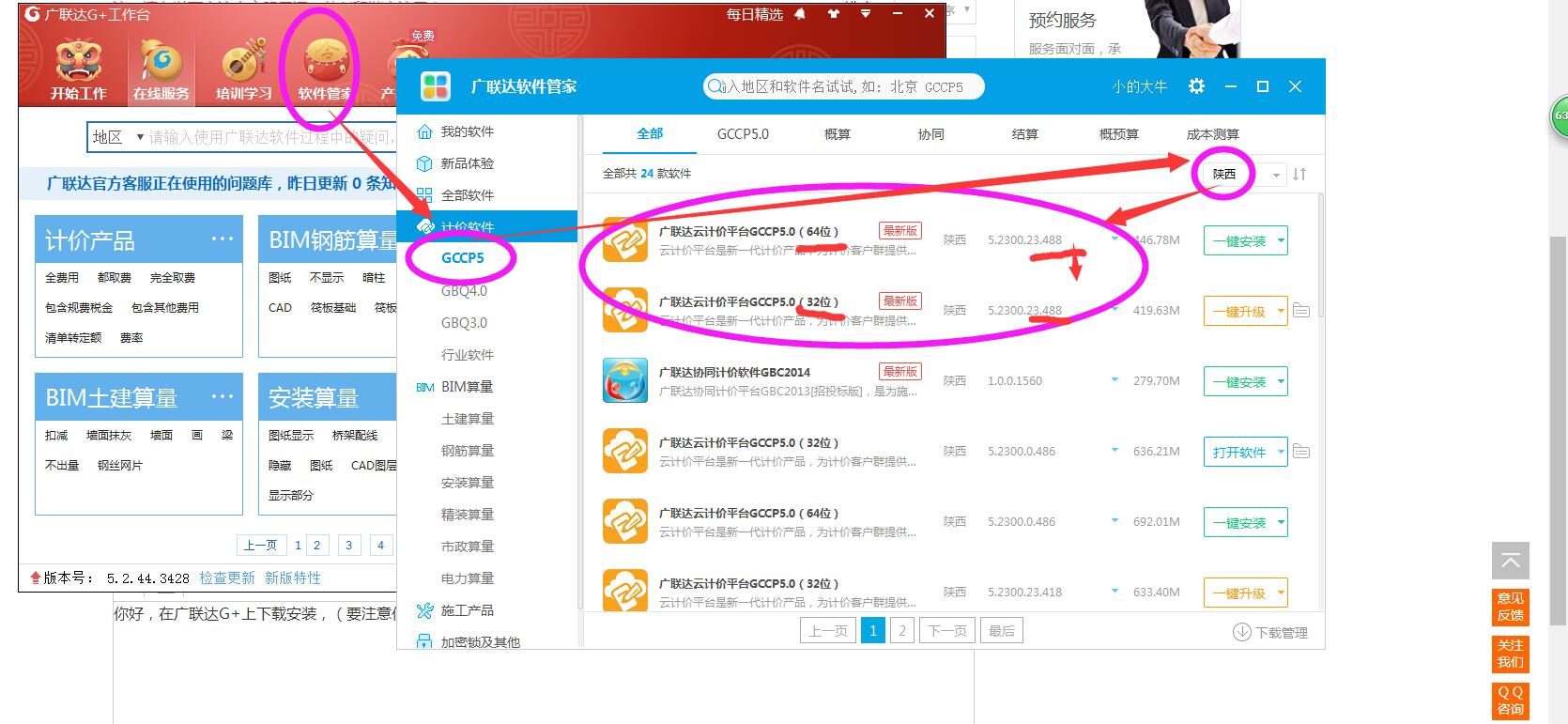Open install folder icon beside 一键升级 419.63M row

(x=1301, y=311)
